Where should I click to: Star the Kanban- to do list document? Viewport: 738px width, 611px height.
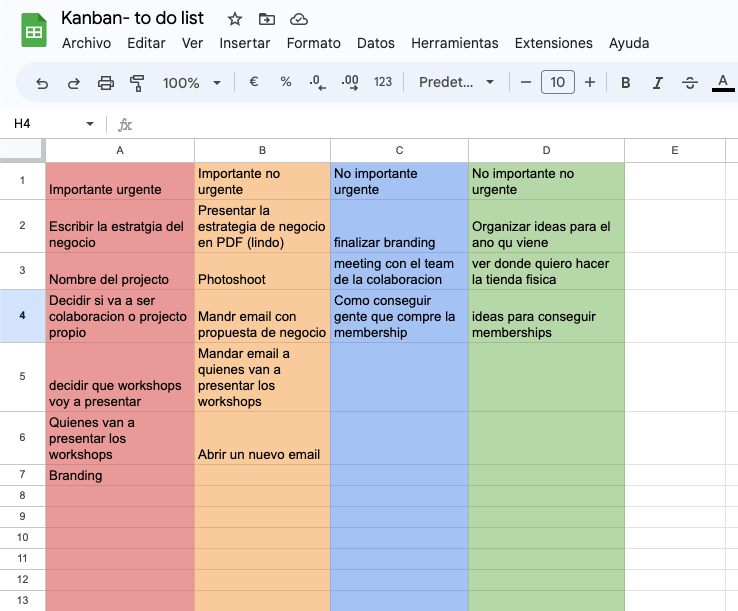tap(234, 19)
